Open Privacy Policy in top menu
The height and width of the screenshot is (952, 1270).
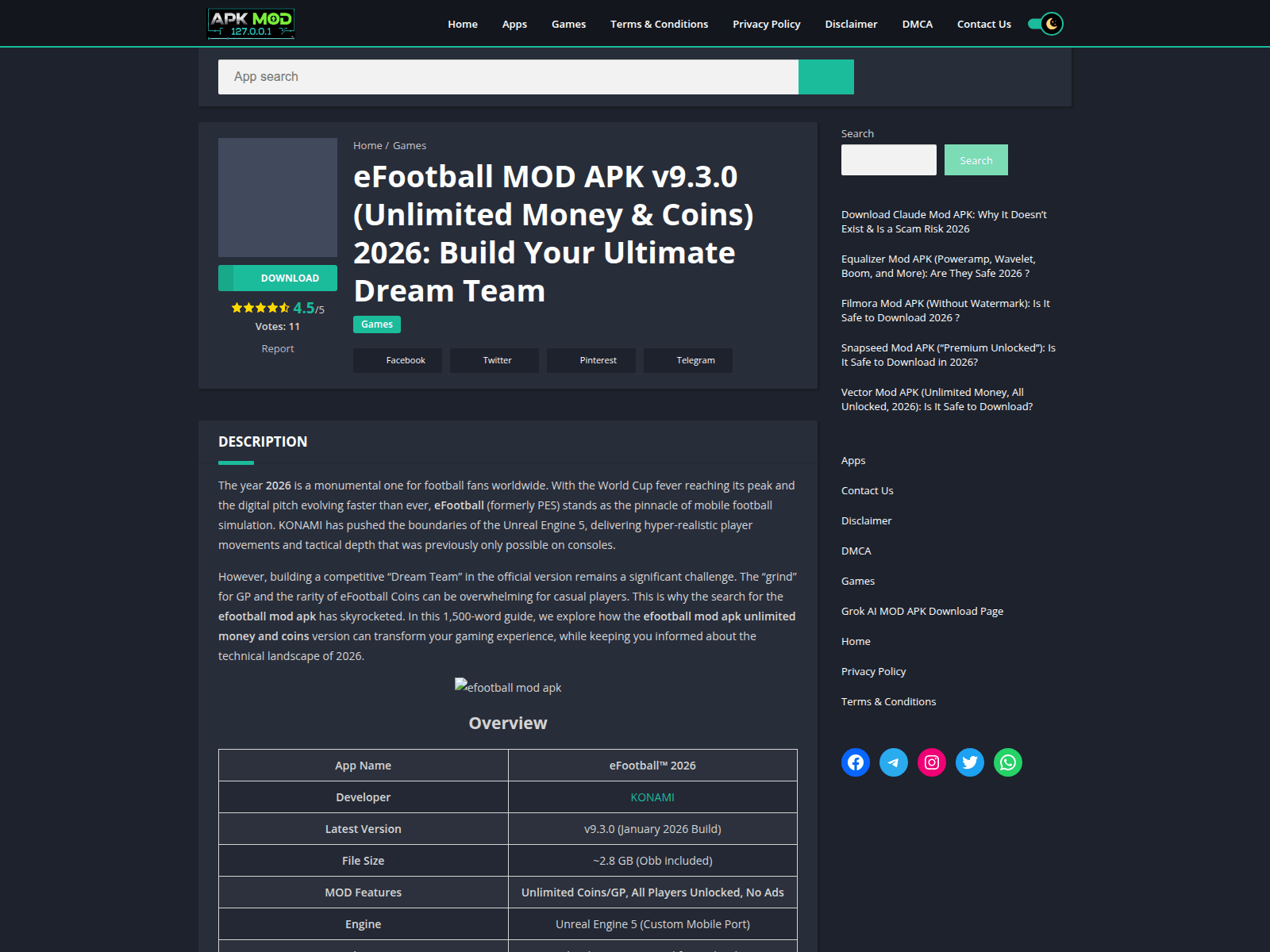(x=766, y=24)
